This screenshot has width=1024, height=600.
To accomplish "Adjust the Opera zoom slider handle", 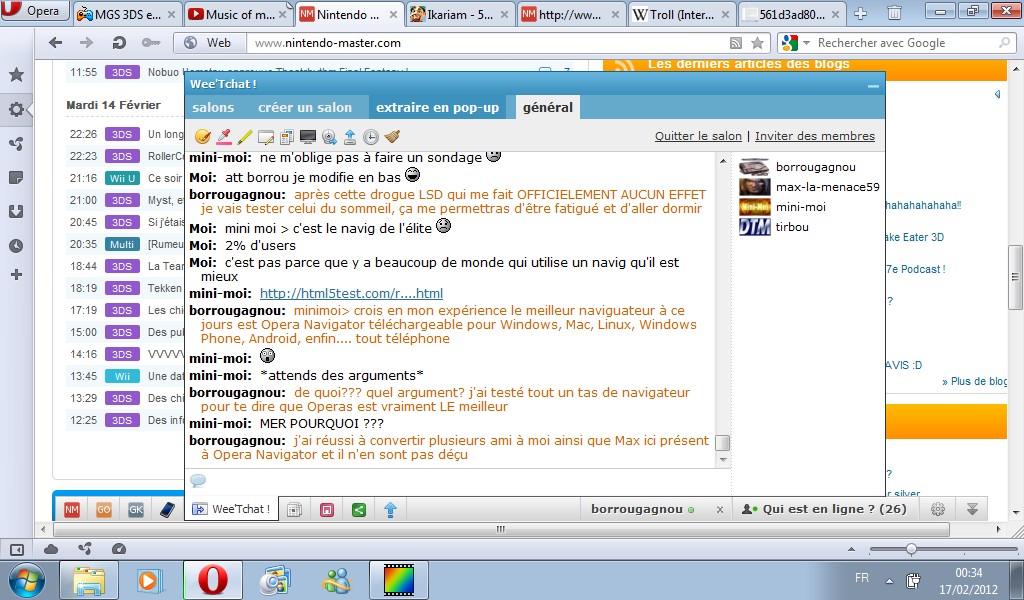I will pos(911,549).
